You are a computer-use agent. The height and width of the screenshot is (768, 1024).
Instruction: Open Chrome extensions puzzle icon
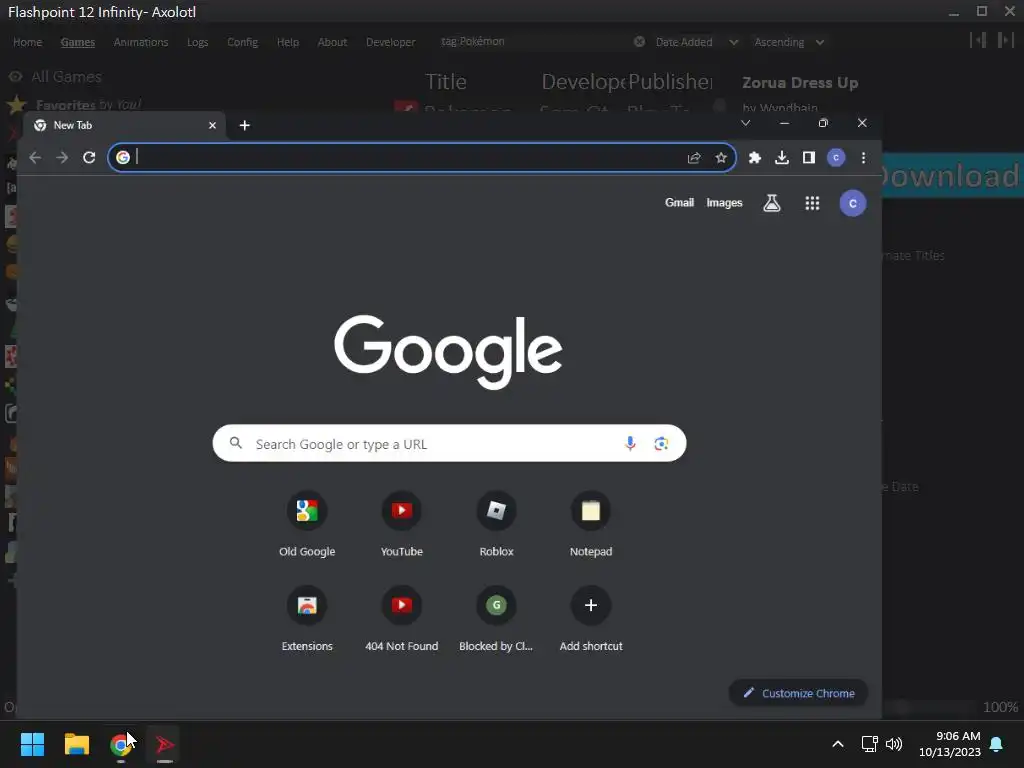[x=755, y=157]
